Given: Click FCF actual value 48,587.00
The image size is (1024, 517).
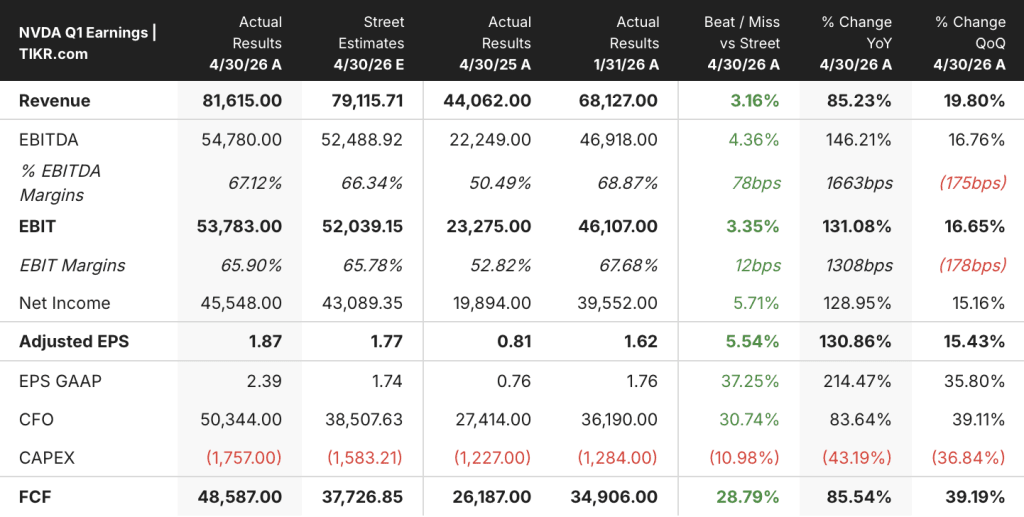Looking at the screenshot, I should (240, 497).
